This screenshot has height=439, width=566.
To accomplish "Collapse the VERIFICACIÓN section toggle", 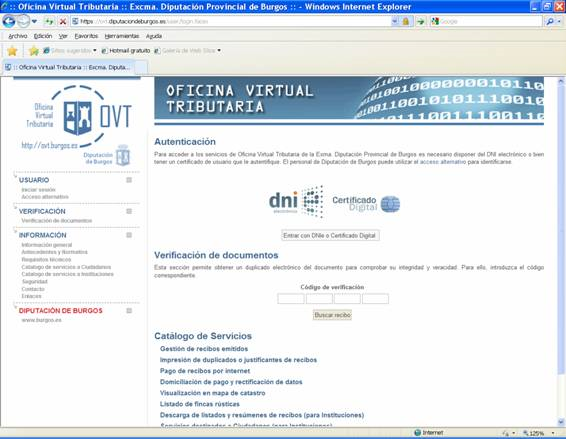I will [x=129, y=211].
